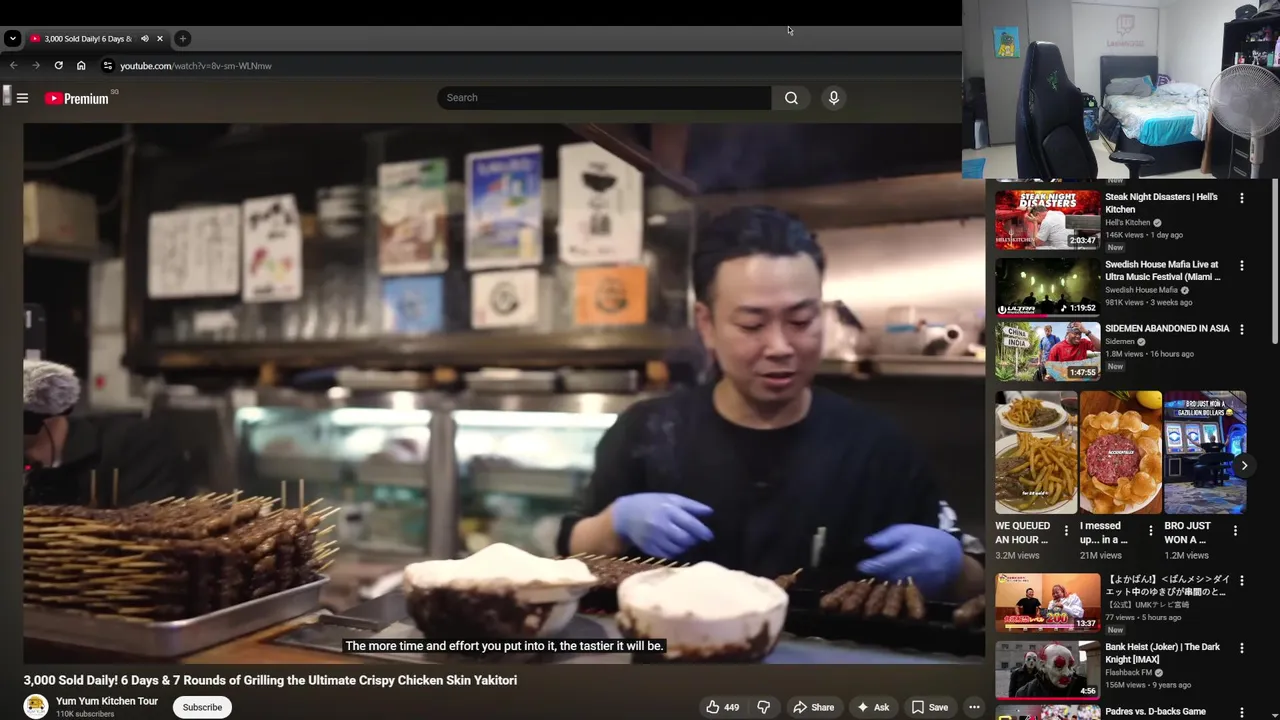
Task: Start voice search with microphone
Action: [x=833, y=98]
